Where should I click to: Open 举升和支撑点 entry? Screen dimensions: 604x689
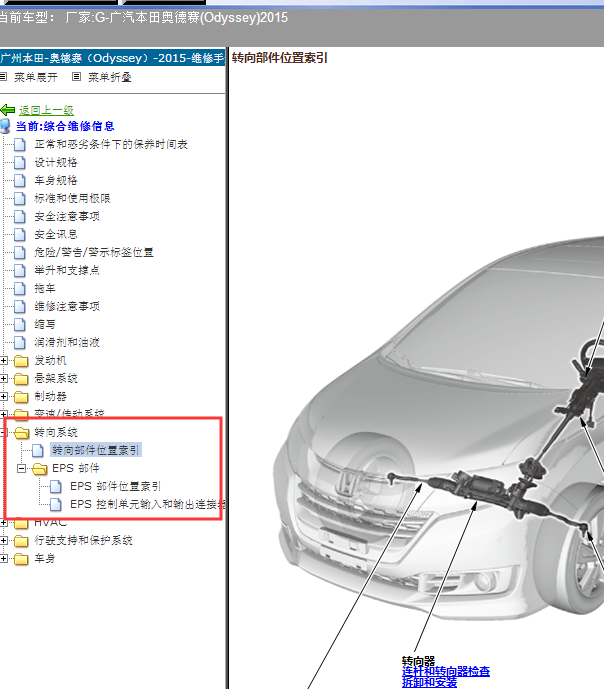pos(67,270)
